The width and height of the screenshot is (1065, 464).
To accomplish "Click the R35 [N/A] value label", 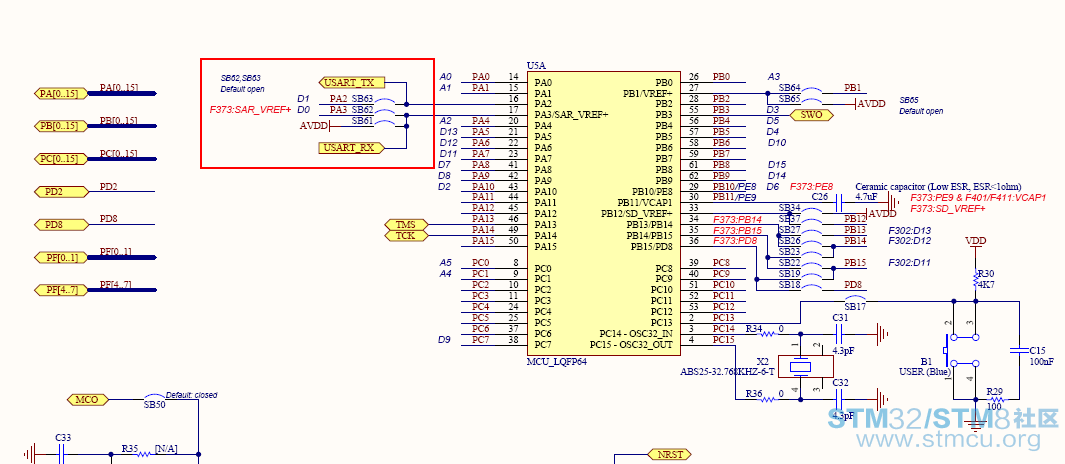I will tap(166, 449).
